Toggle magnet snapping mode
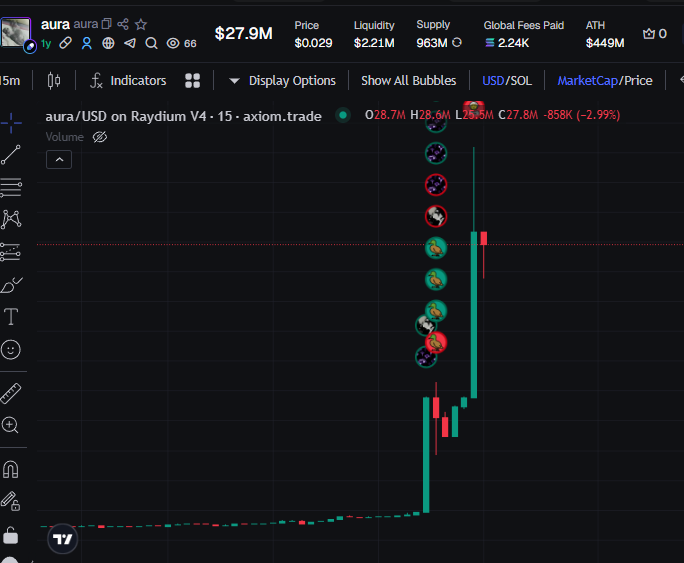Screen dimensions: 684x563 point(10,470)
